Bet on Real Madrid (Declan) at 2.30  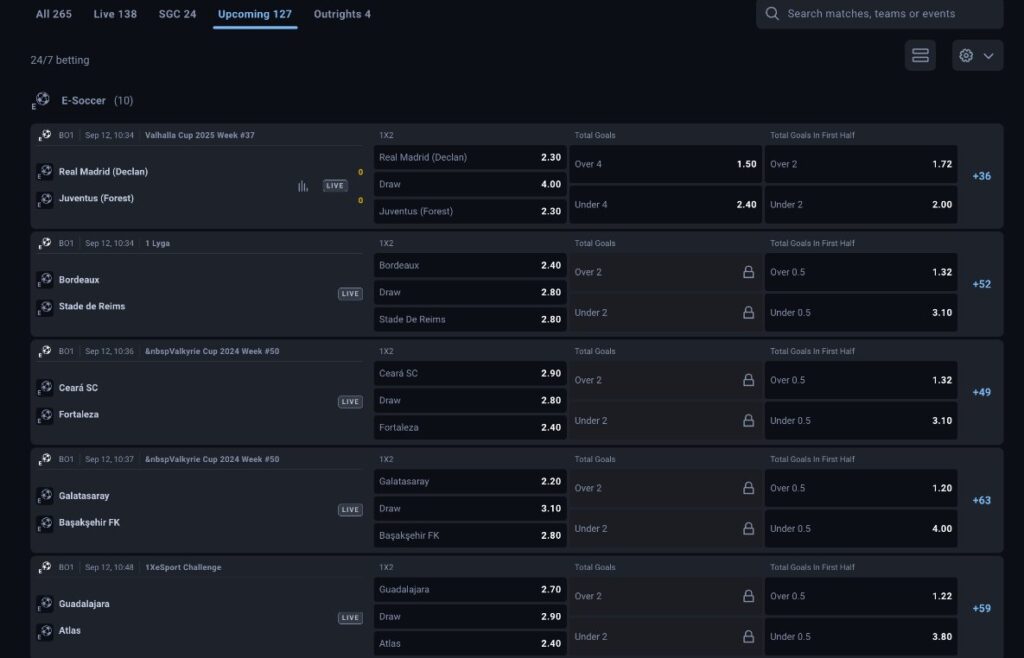pos(470,157)
